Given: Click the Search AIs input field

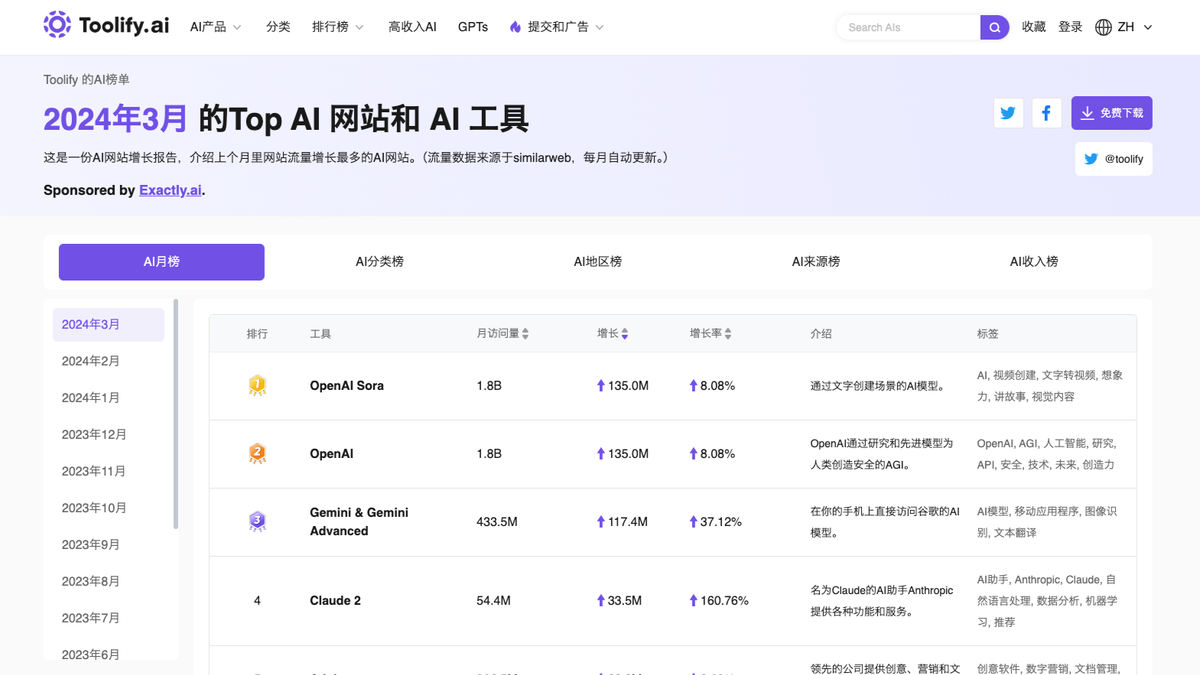Looking at the screenshot, I should click(908, 27).
